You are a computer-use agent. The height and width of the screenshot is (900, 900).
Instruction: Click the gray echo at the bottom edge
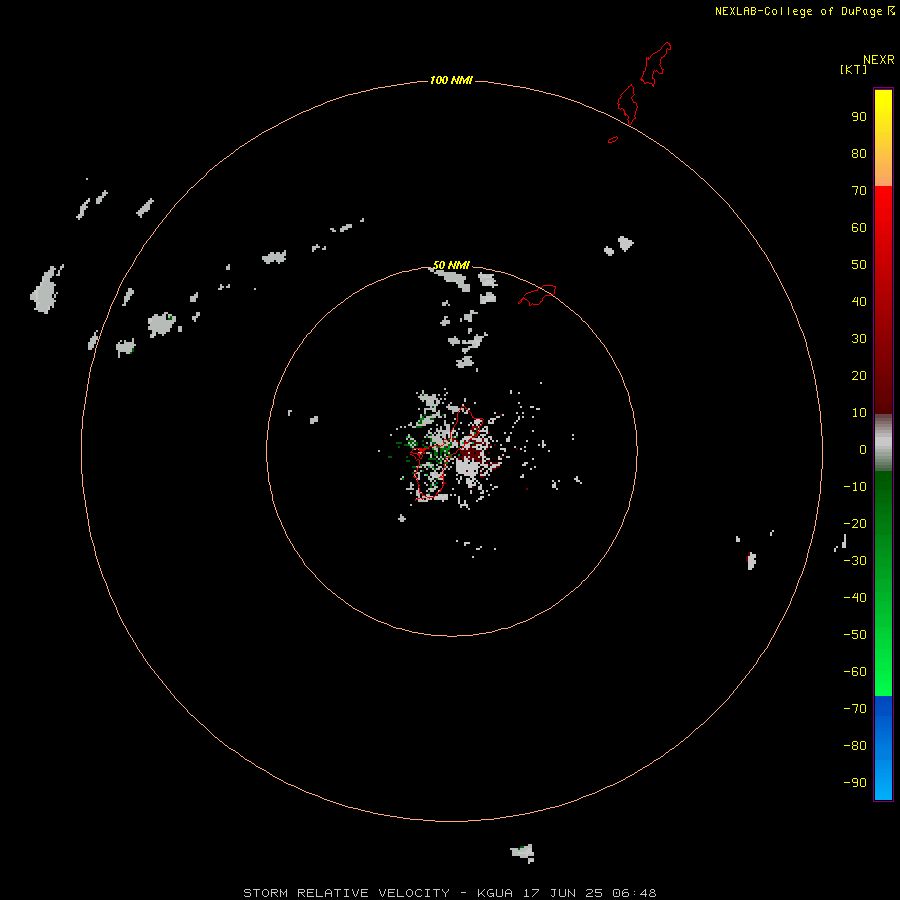[x=523, y=853]
